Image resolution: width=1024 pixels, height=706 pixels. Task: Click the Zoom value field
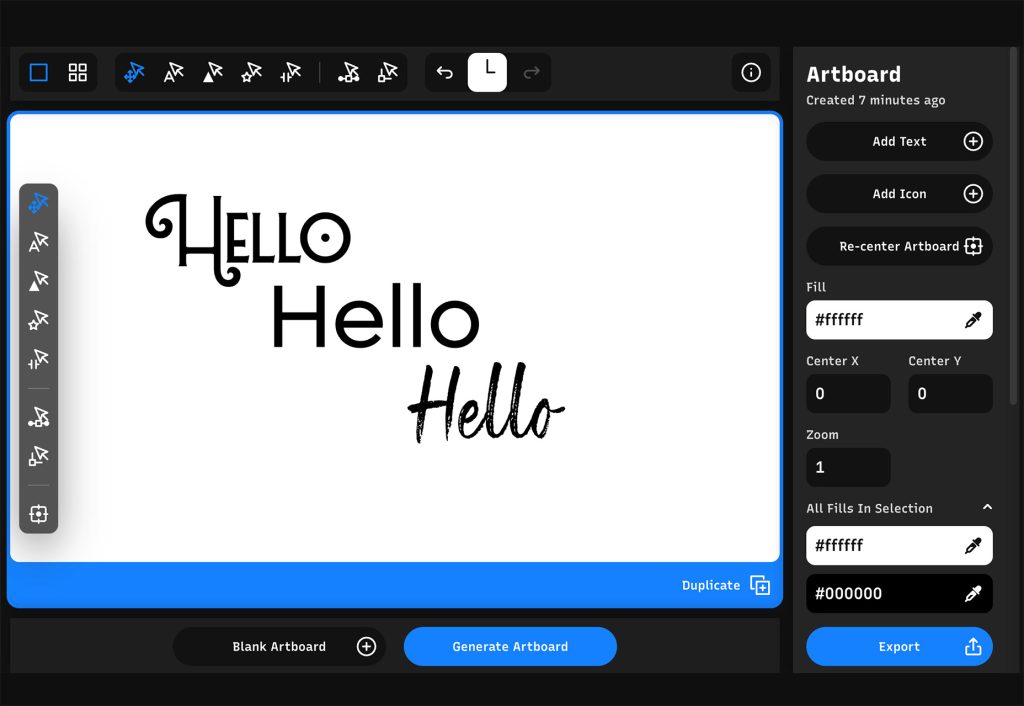(848, 468)
